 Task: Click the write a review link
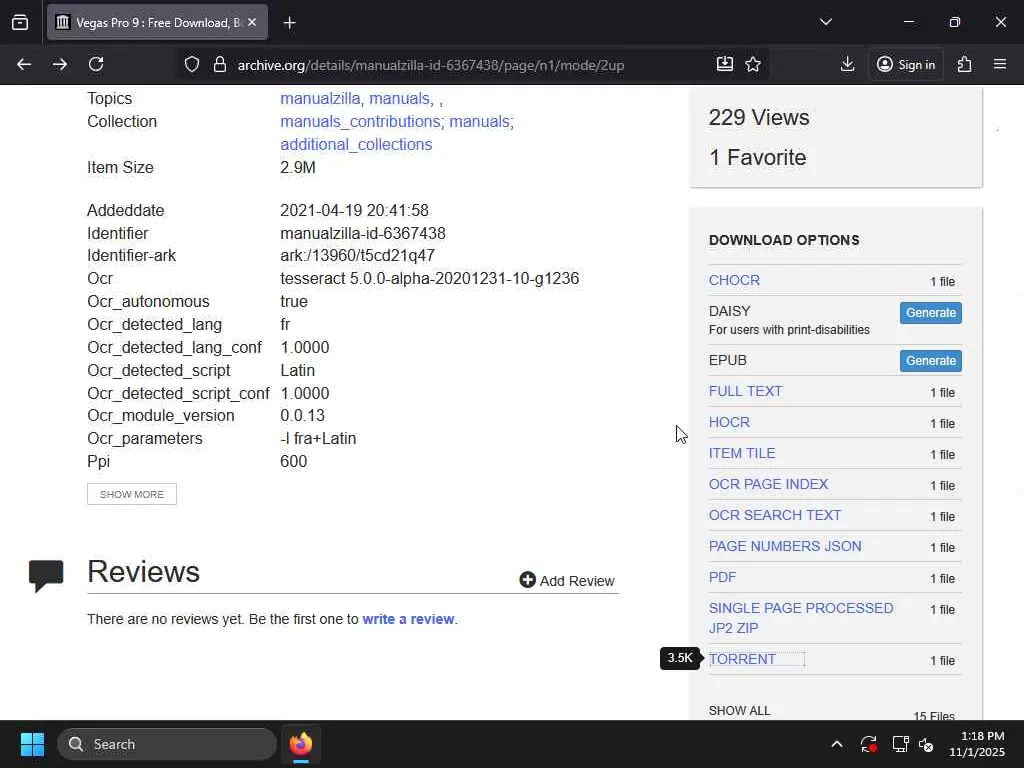tap(408, 619)
